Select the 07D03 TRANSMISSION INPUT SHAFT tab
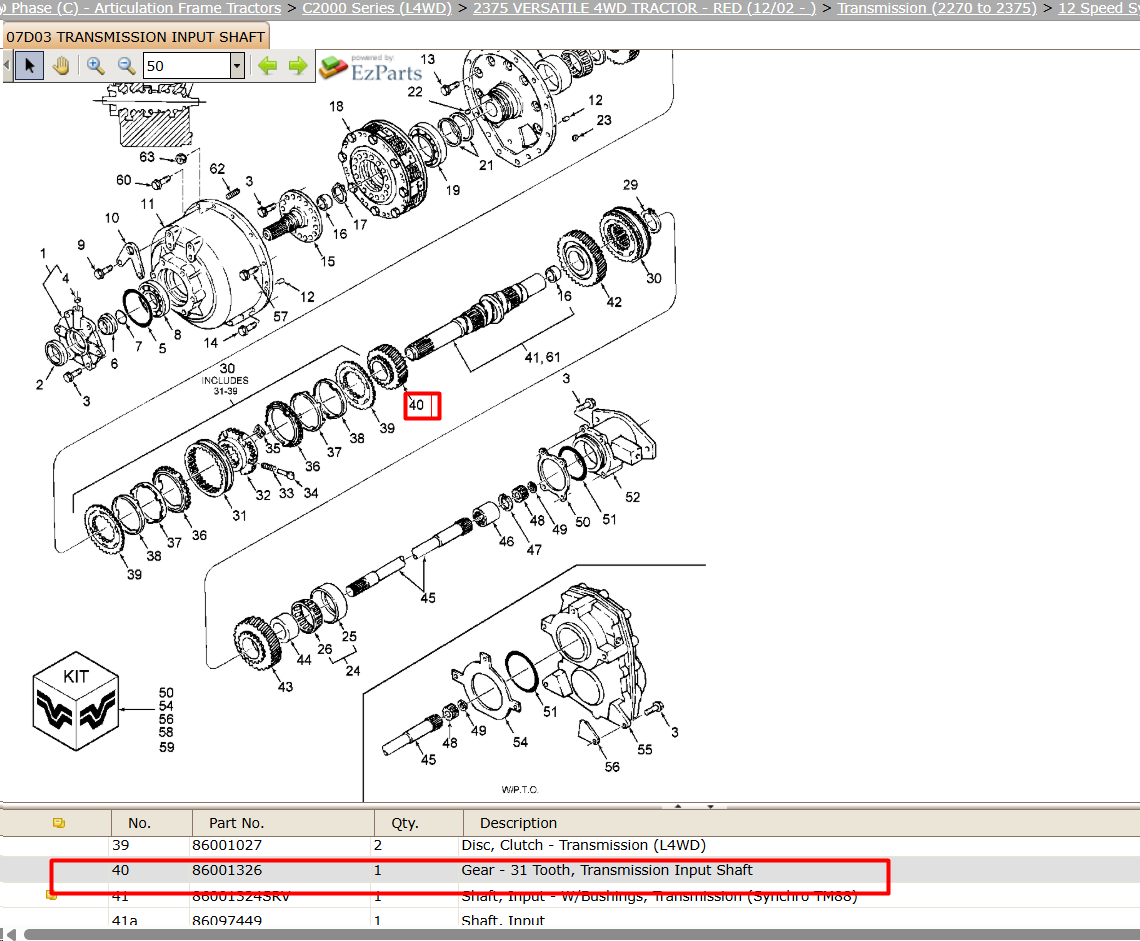The height and width of the screenshot is (941, 1140). [135, 36]
